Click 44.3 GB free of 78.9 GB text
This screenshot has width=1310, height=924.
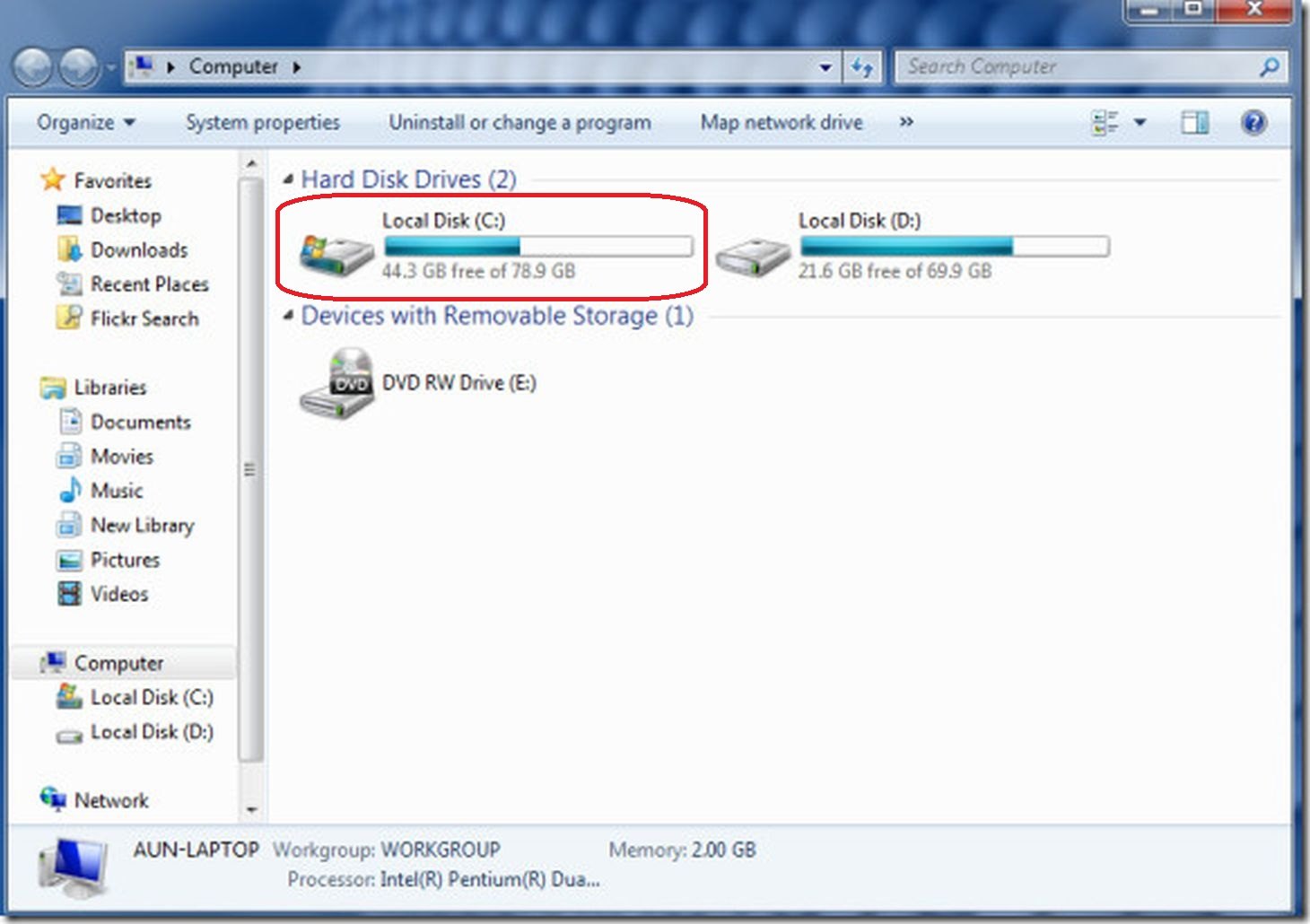point(479,271)
